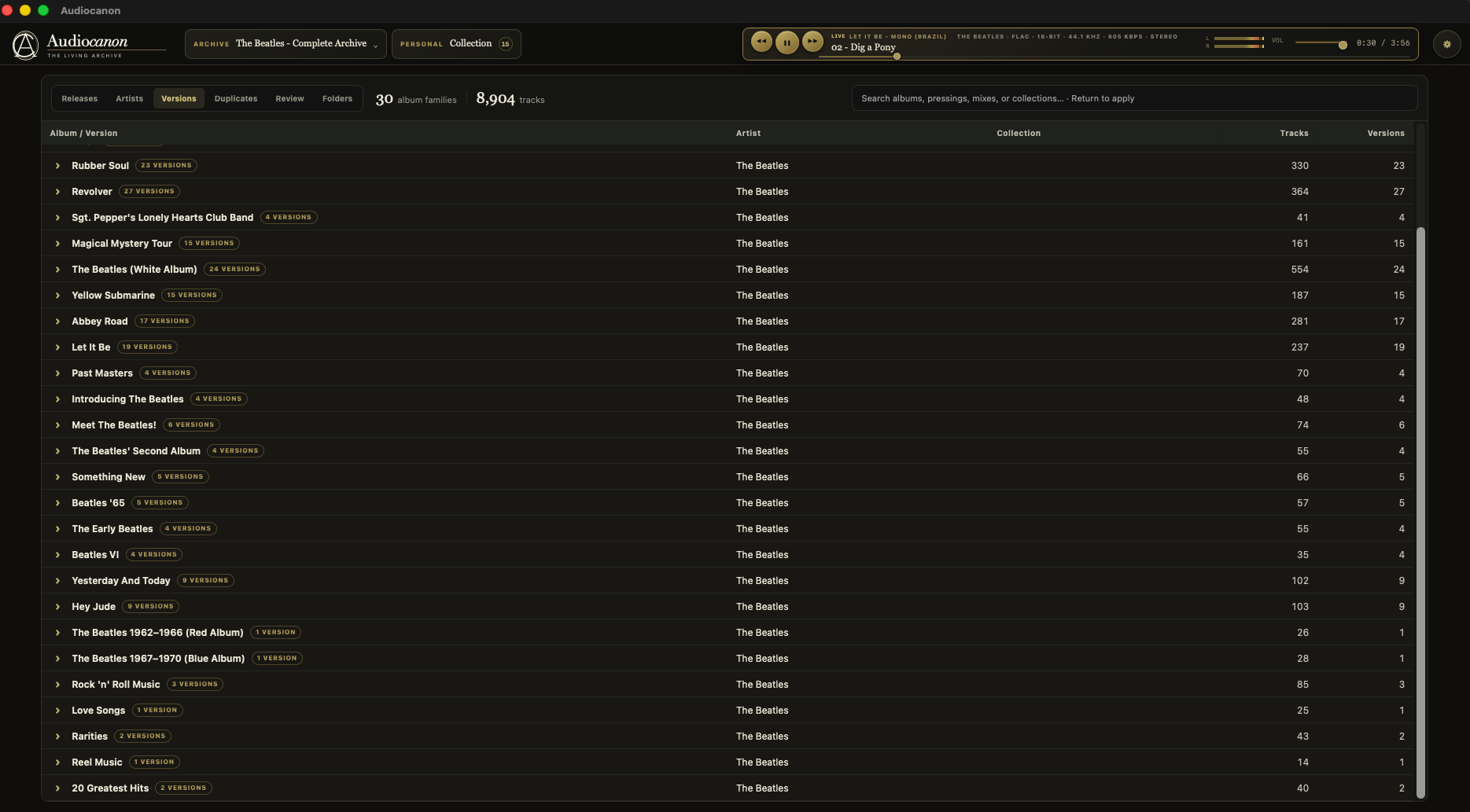This screenshot has height=812, width=1470.
Task: Skip to next track button
Action: click(813, 42)
